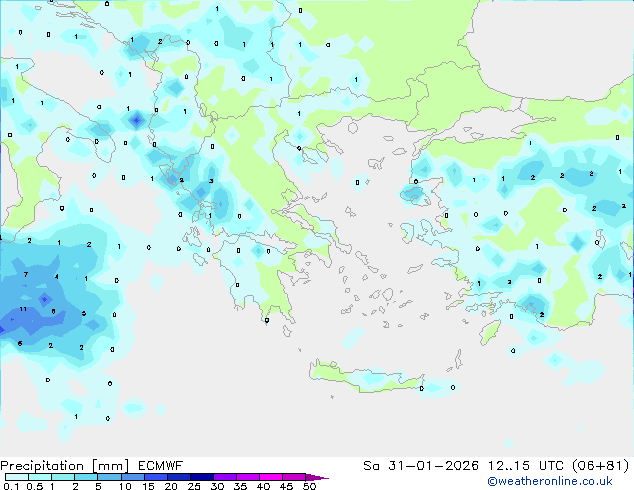This screenshot has height=490, width=634.
Task: Click the '30' legend scale label
Action: point(217,486)
